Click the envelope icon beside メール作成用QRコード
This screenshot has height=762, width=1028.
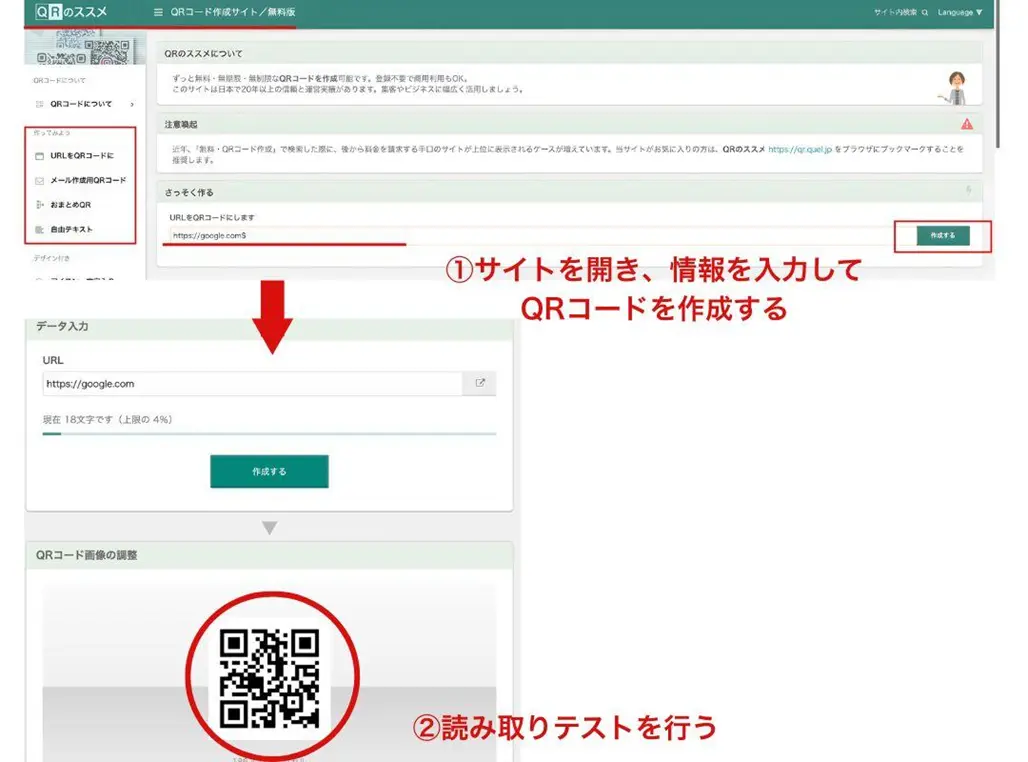pyautogui.click(x=39, y=181)
